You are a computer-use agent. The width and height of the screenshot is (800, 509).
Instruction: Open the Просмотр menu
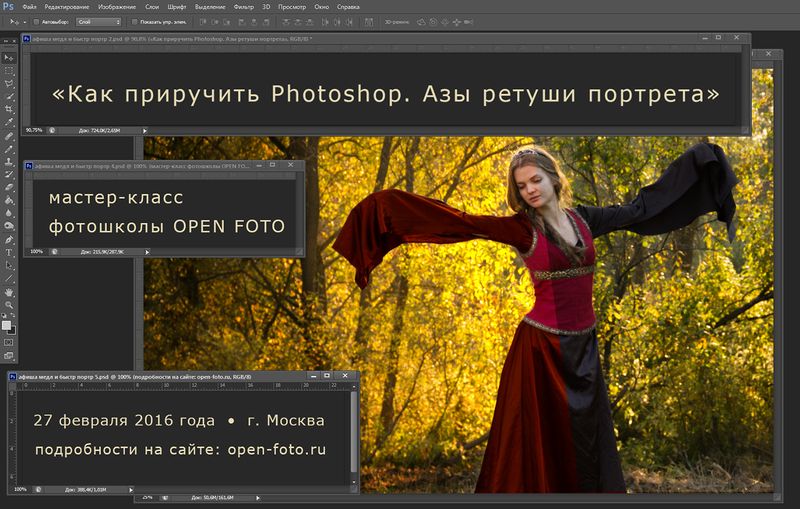292,7
